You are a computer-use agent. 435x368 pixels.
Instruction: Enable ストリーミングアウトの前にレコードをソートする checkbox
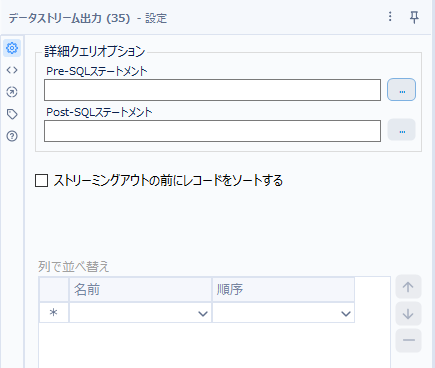42,181
